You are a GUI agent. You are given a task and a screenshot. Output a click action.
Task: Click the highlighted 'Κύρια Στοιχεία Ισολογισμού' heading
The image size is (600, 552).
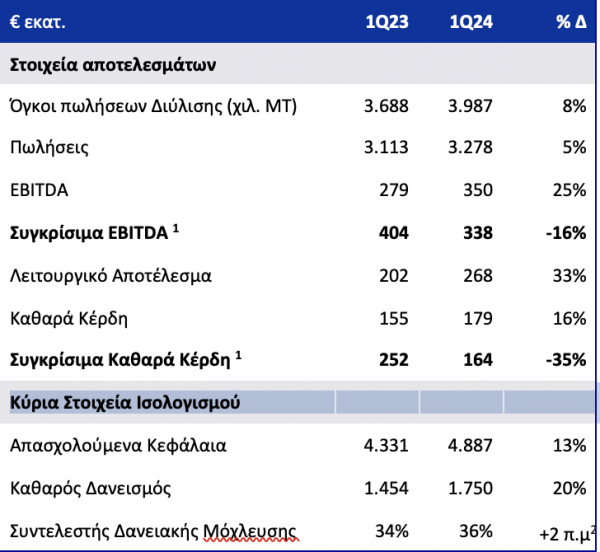(x=125, y=402)
